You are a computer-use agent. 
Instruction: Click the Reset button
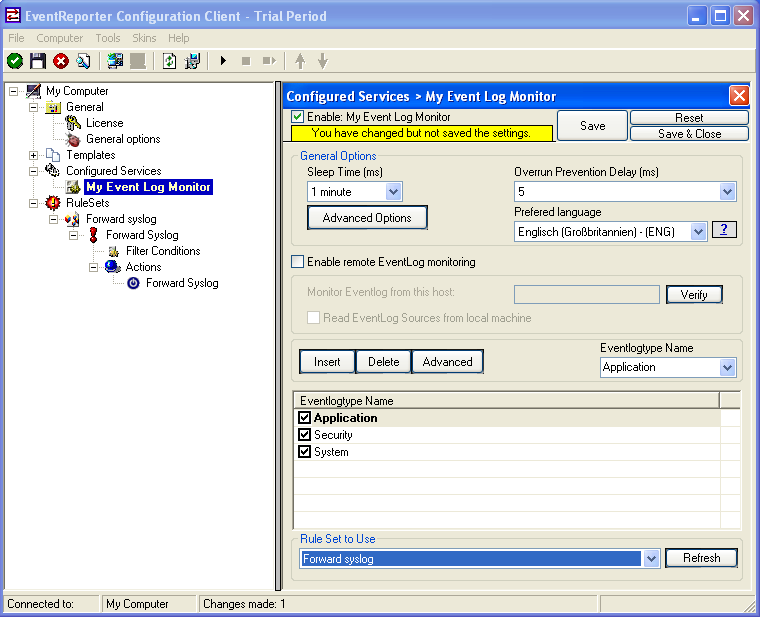[x=689, y=118]
